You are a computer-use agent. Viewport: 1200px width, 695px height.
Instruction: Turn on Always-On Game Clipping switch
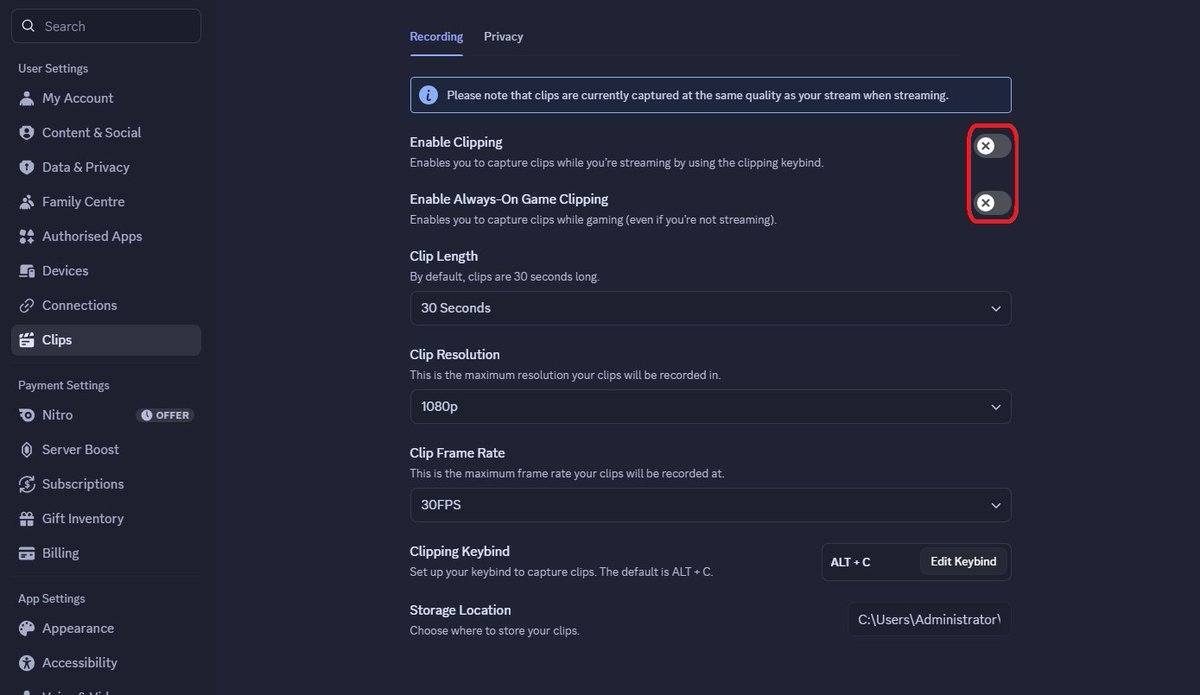[x=993, y=203]
